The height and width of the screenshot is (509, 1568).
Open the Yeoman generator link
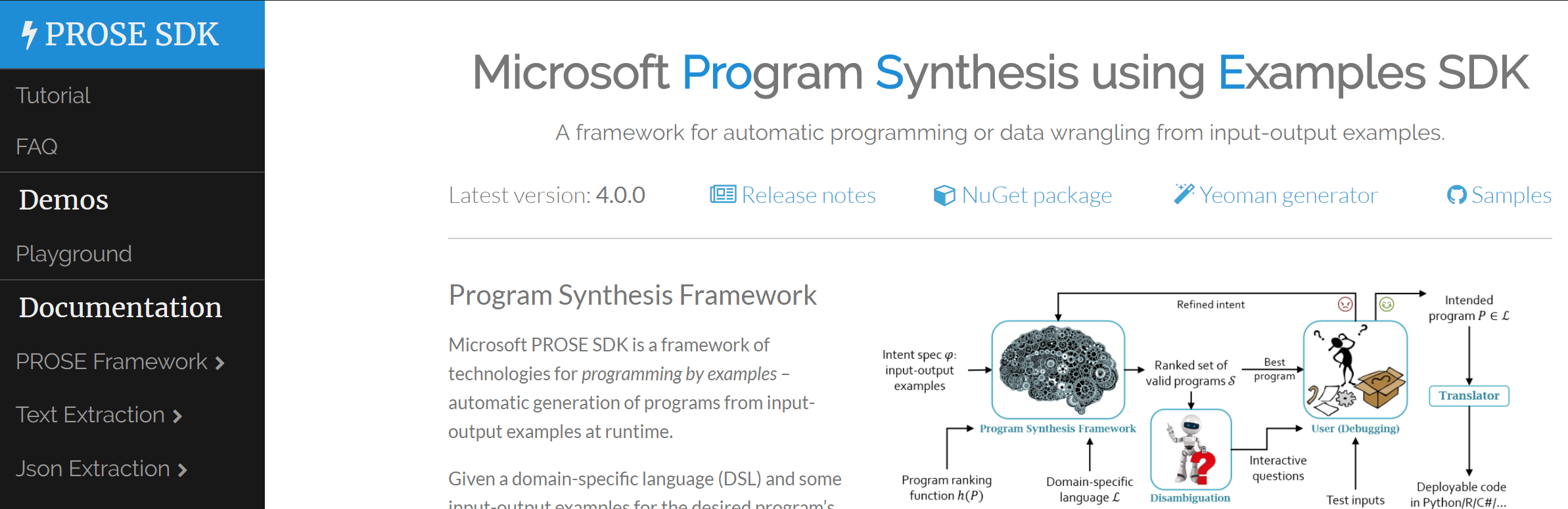pyautogui.click(x=1289, y=196)
